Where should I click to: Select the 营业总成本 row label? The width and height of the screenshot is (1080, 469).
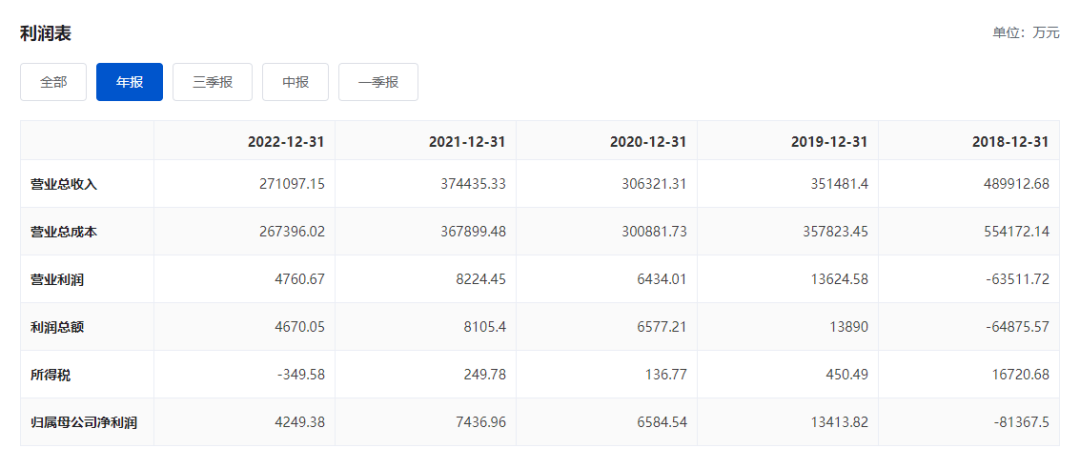[x=64, y=231]
